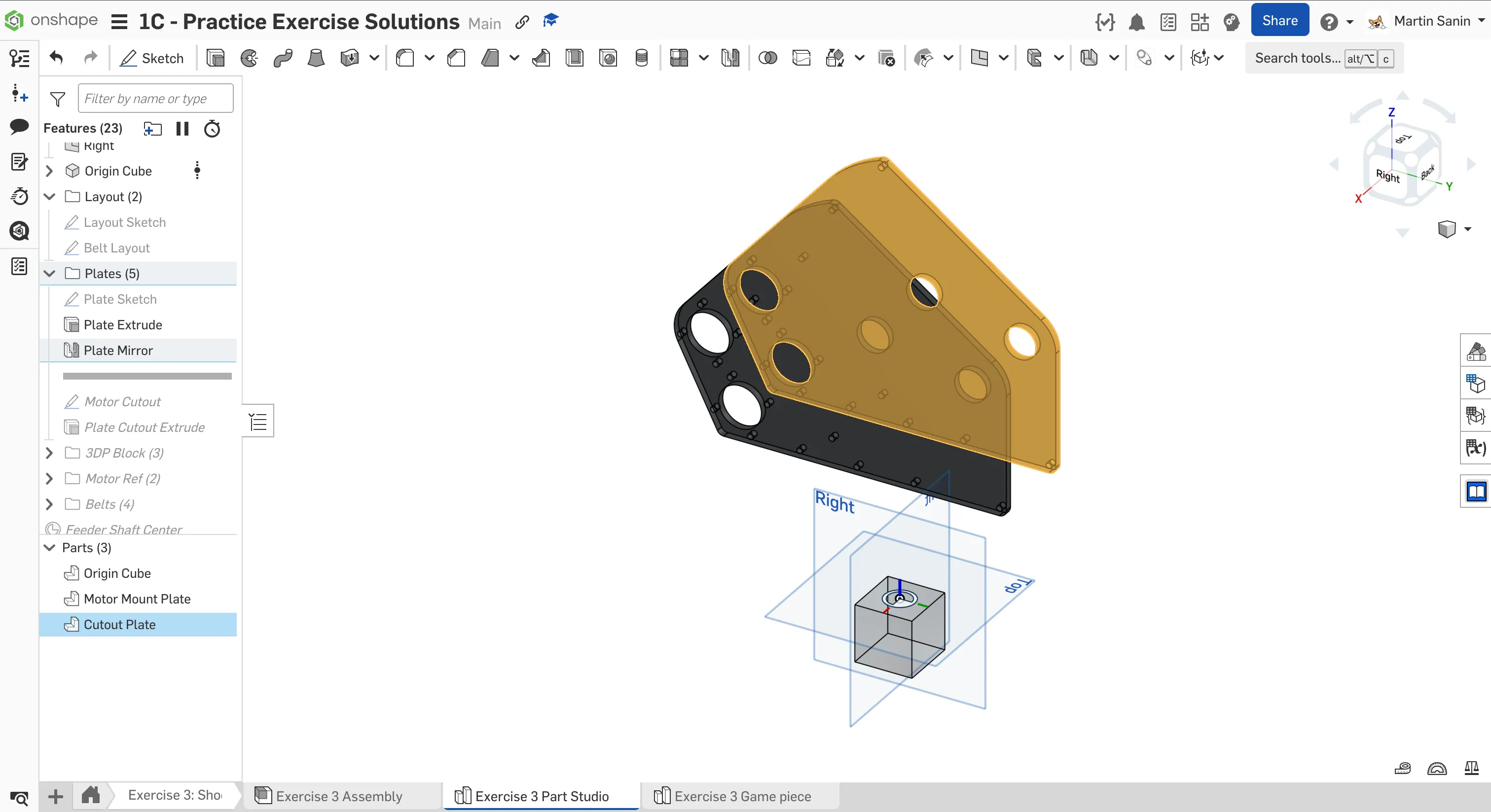Image resolution: width=1491 pixels, height=812 pixels.
Task: Toggle the feature list collapse button
Action: coord(257,421)
